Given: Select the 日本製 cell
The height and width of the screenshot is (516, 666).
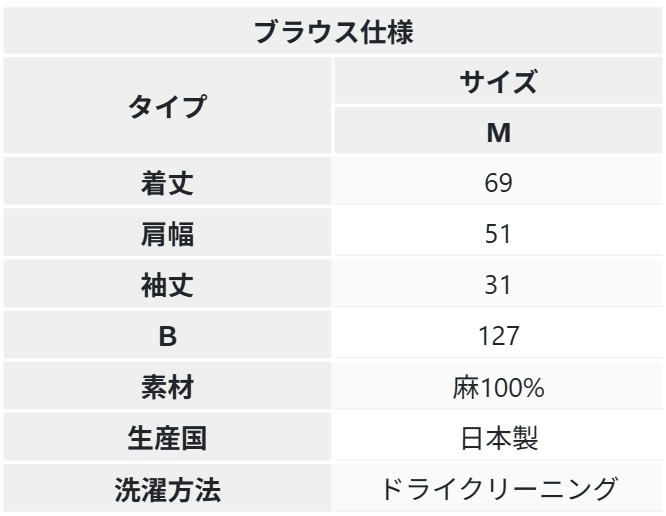Looking at the screenshot, I should (499, 439).
